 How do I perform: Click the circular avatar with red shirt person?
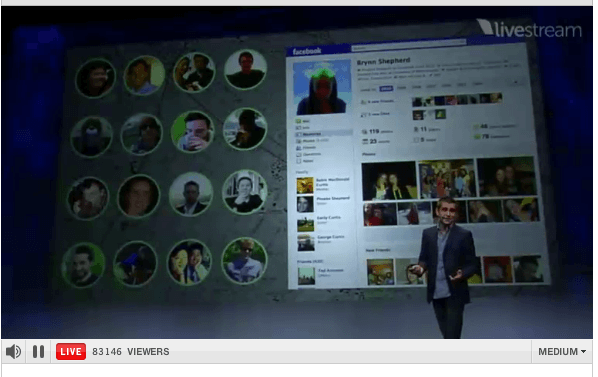point(245,69)
